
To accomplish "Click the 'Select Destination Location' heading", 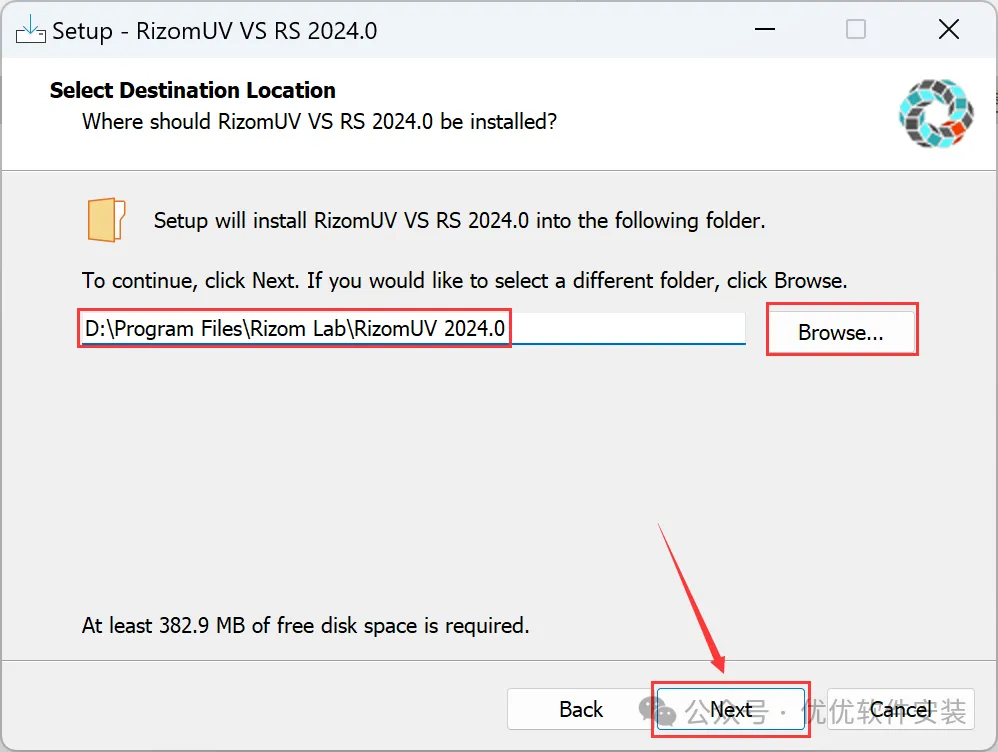I will click(x=192, y=90).
